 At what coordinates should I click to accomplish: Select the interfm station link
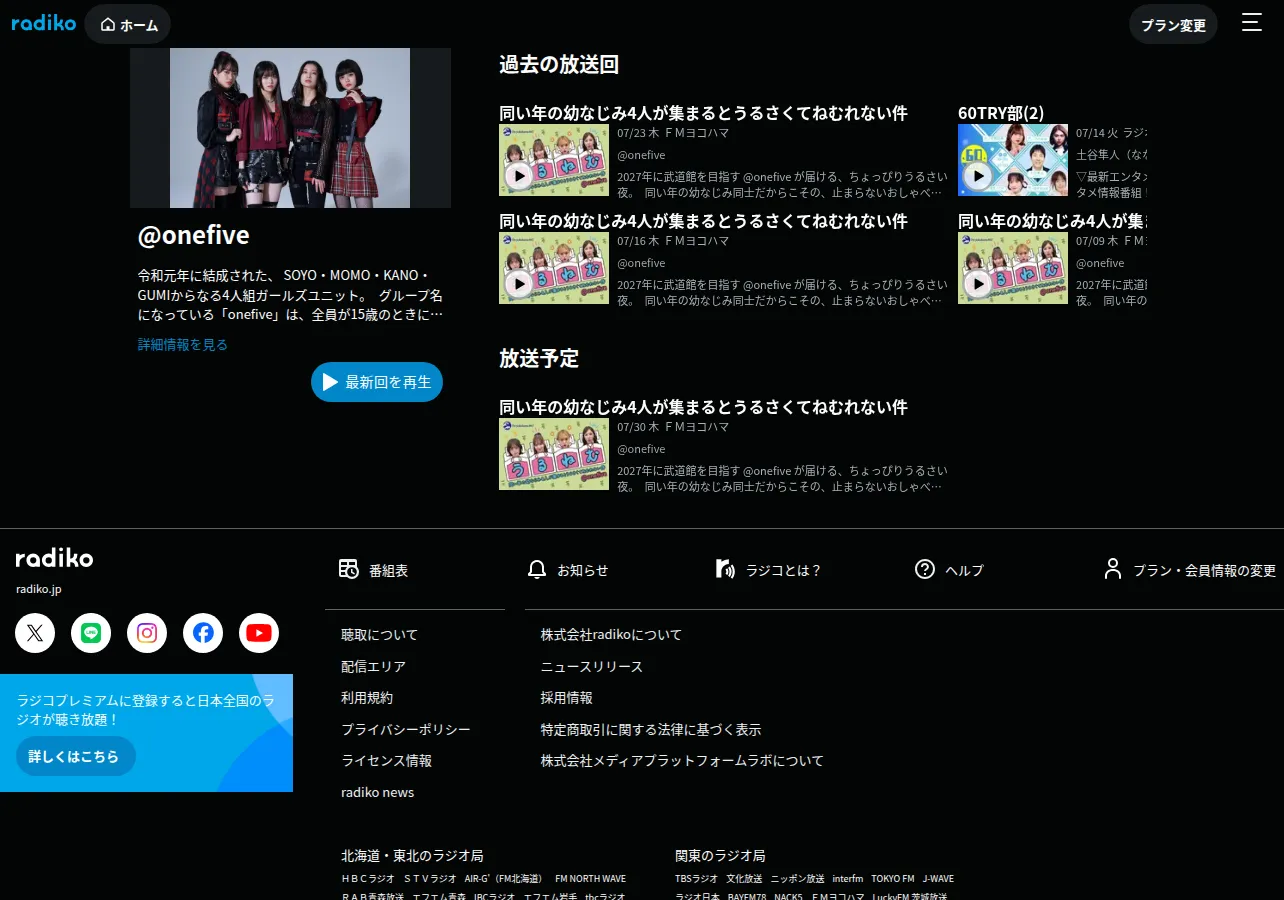tap(848, 879)
